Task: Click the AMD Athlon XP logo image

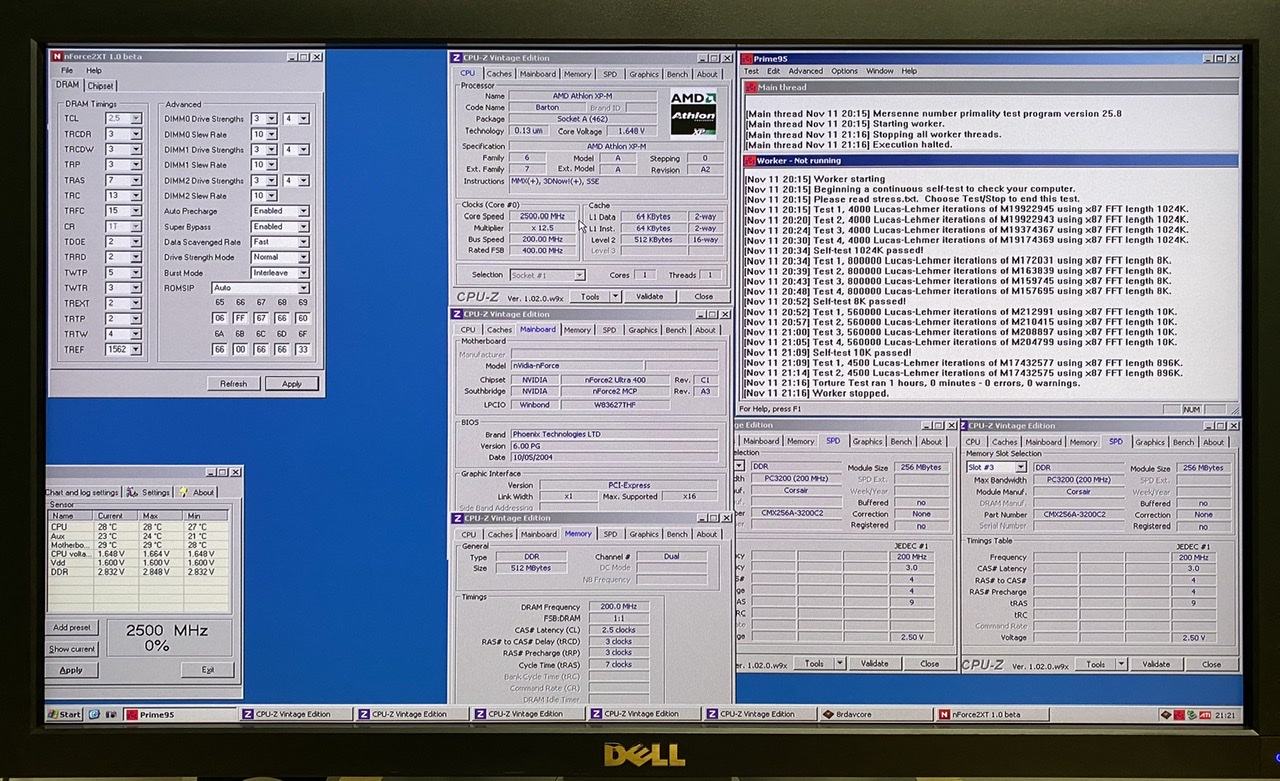Action: 692,113
